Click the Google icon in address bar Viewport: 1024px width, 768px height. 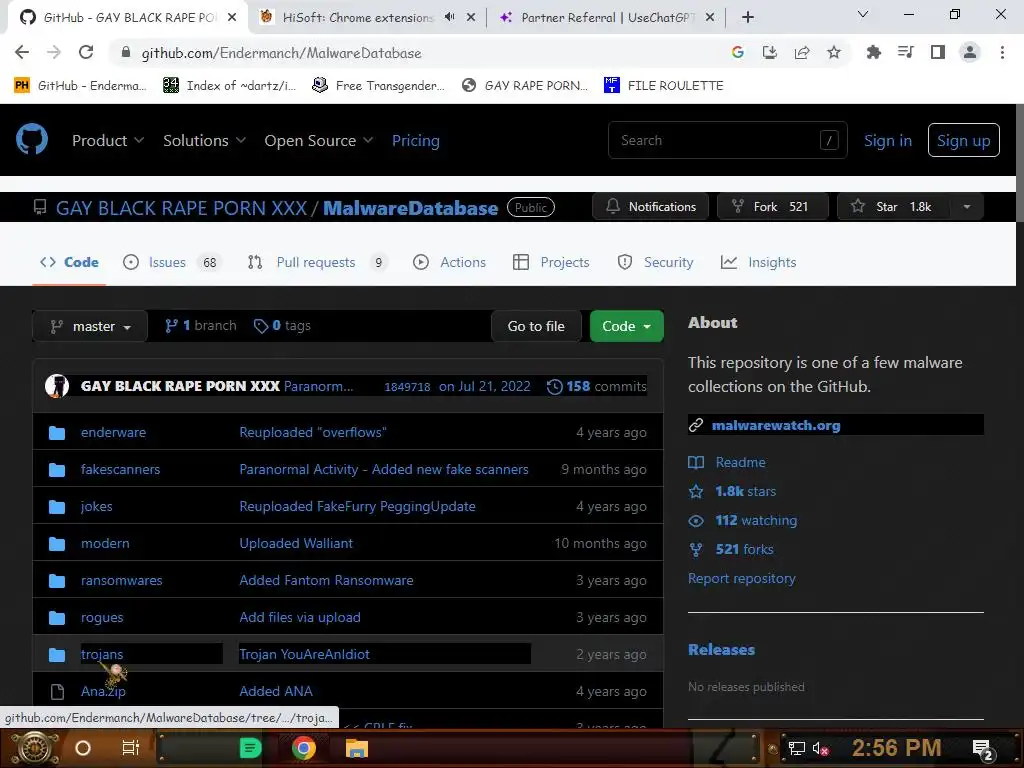click(x=738, y=52)
